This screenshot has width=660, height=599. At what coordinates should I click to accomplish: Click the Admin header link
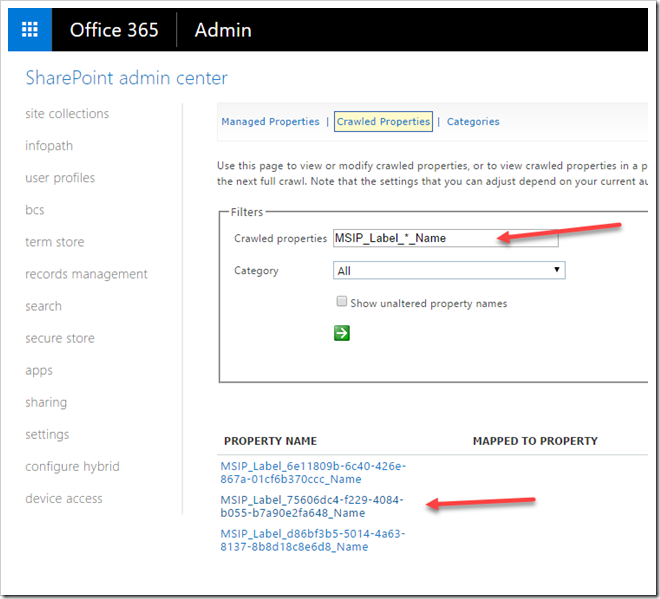223,30
